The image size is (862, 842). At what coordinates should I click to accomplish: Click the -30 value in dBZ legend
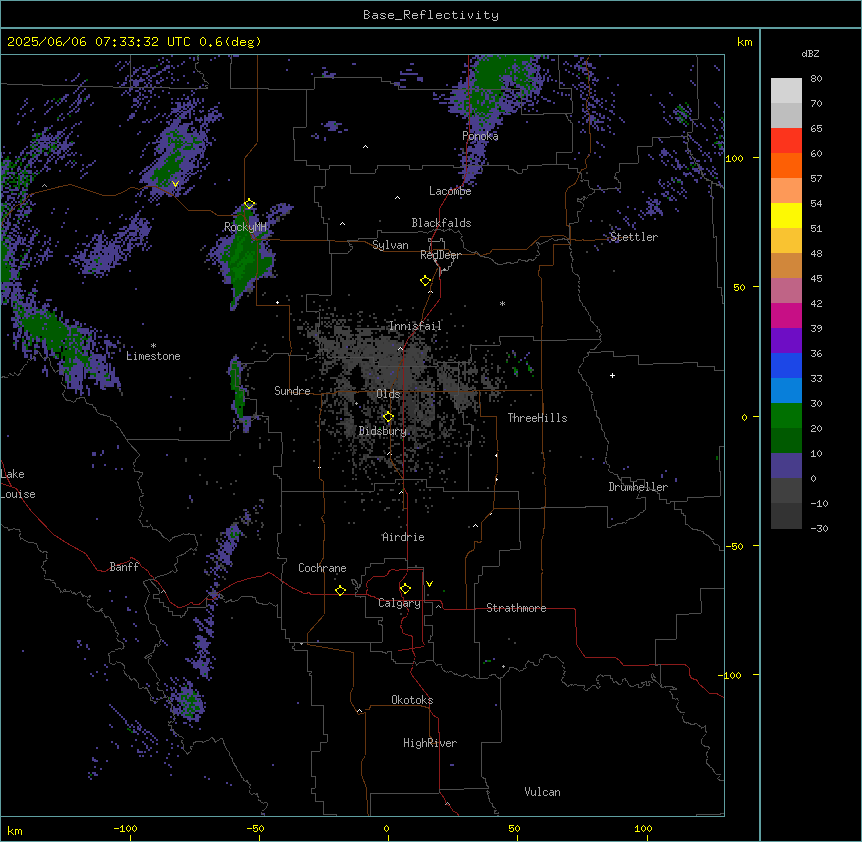819,529
